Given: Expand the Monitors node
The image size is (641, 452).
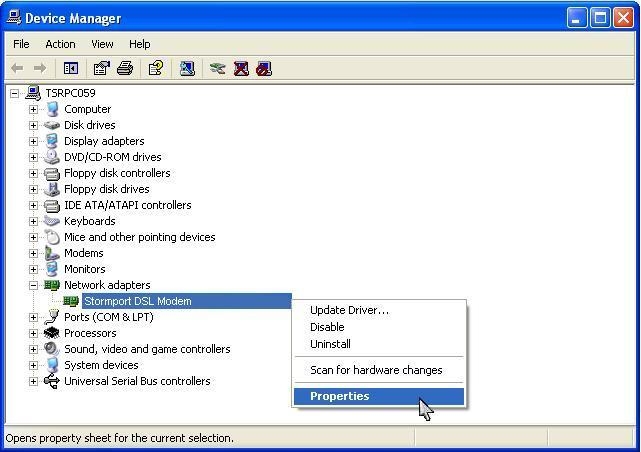Looking at the screenshot, I should click(33, 269).
